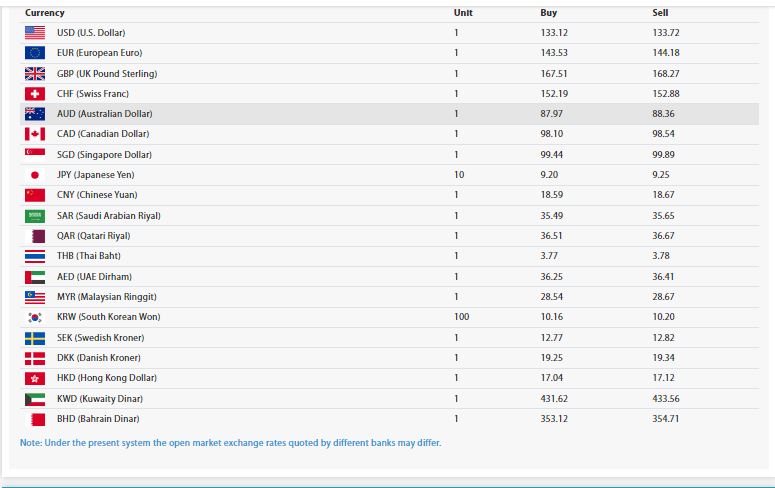The width and height of the screenshot is (775, 488).
Task: Click the Currency column header
Action: (x=45, y=13)
